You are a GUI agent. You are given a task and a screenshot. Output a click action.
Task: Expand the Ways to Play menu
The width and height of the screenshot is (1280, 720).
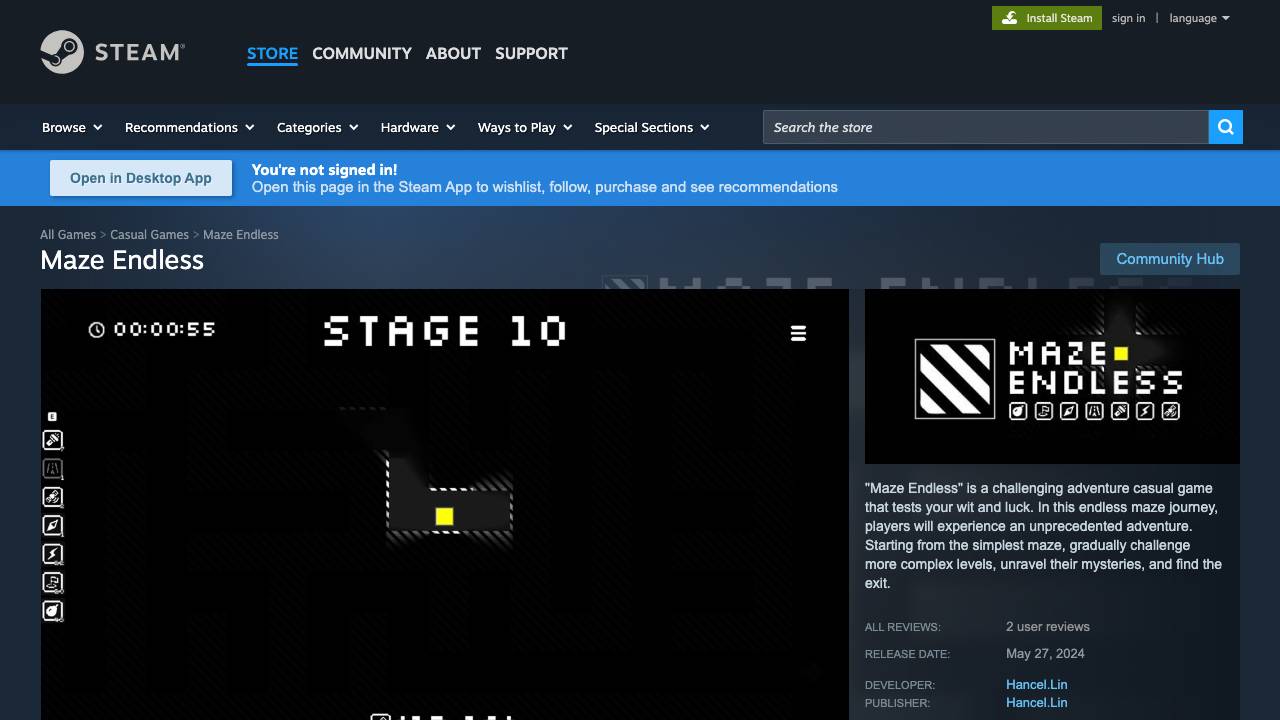[x=525, y=127]
